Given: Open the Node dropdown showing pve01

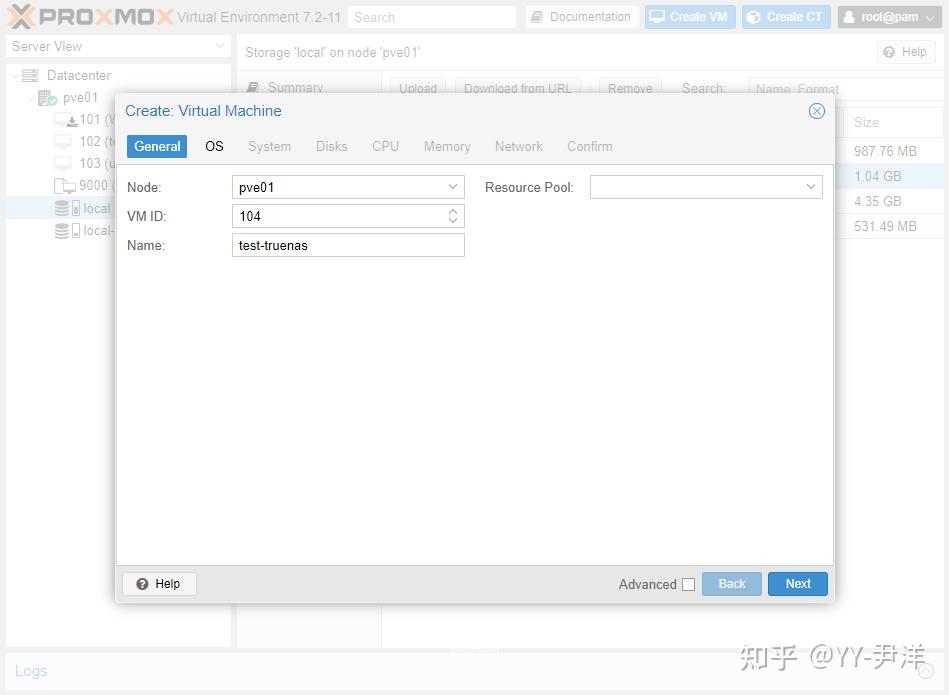Looking at the screenshot, I should [x=453, y=186].
